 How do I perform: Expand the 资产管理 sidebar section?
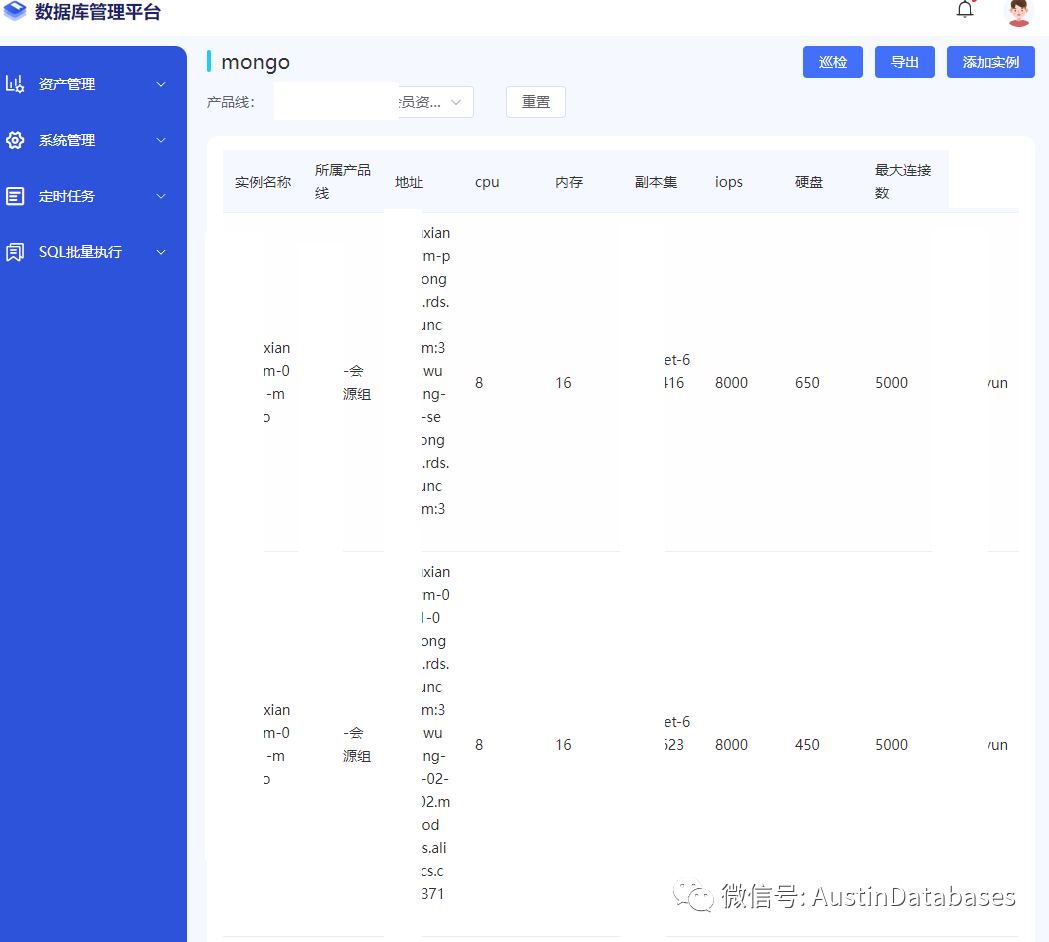(x=160, y=84)
